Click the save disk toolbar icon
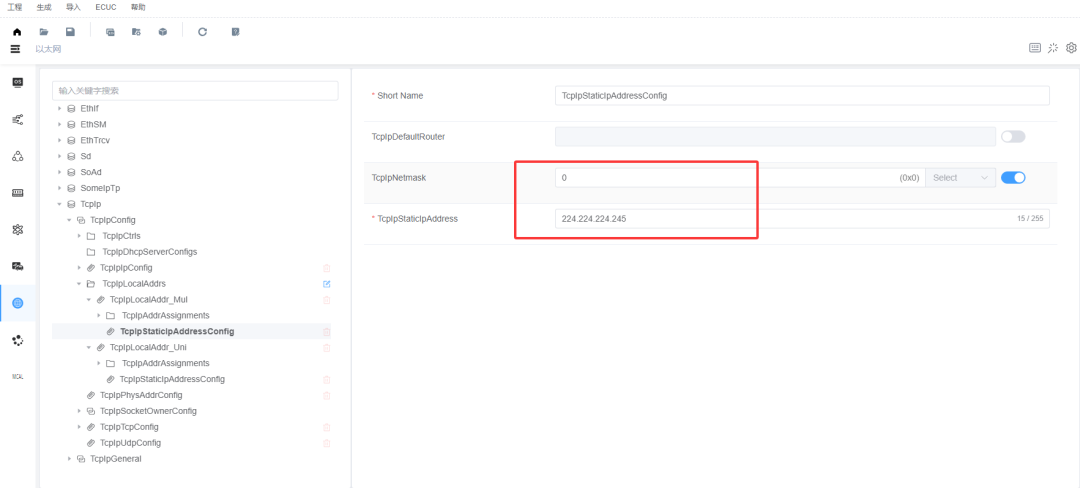The height and width of the screenshot is (488, 1080). coord(70,32)
